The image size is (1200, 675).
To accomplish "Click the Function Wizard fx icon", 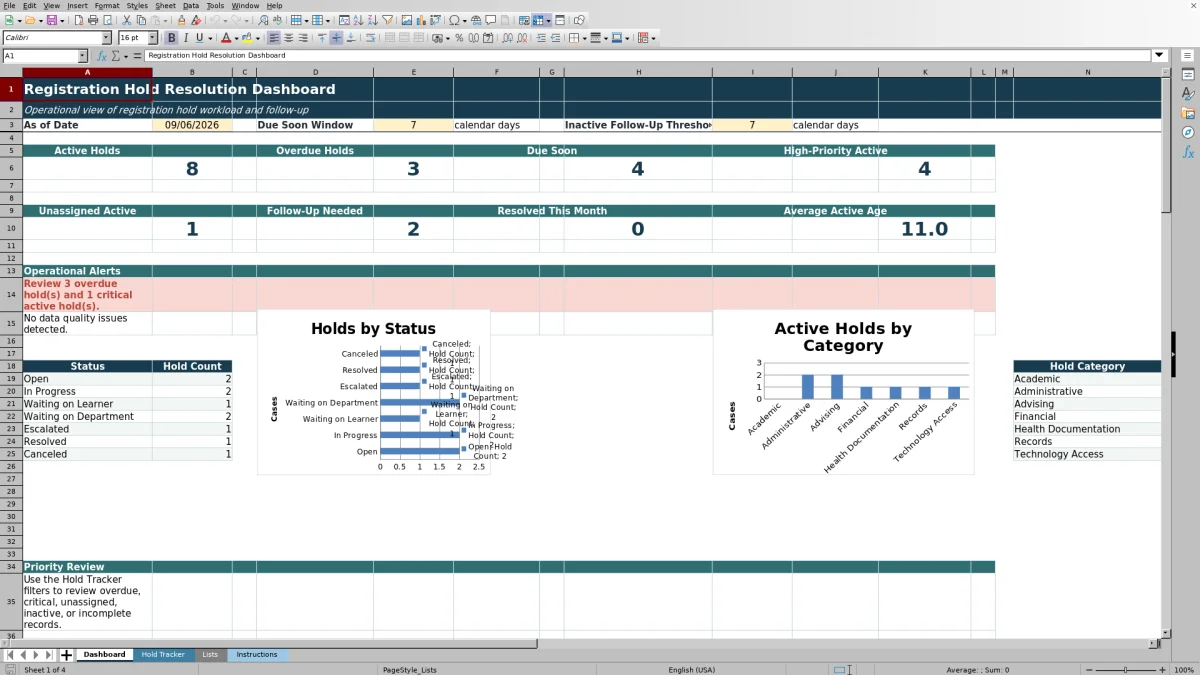I will [x=102, y=56].
